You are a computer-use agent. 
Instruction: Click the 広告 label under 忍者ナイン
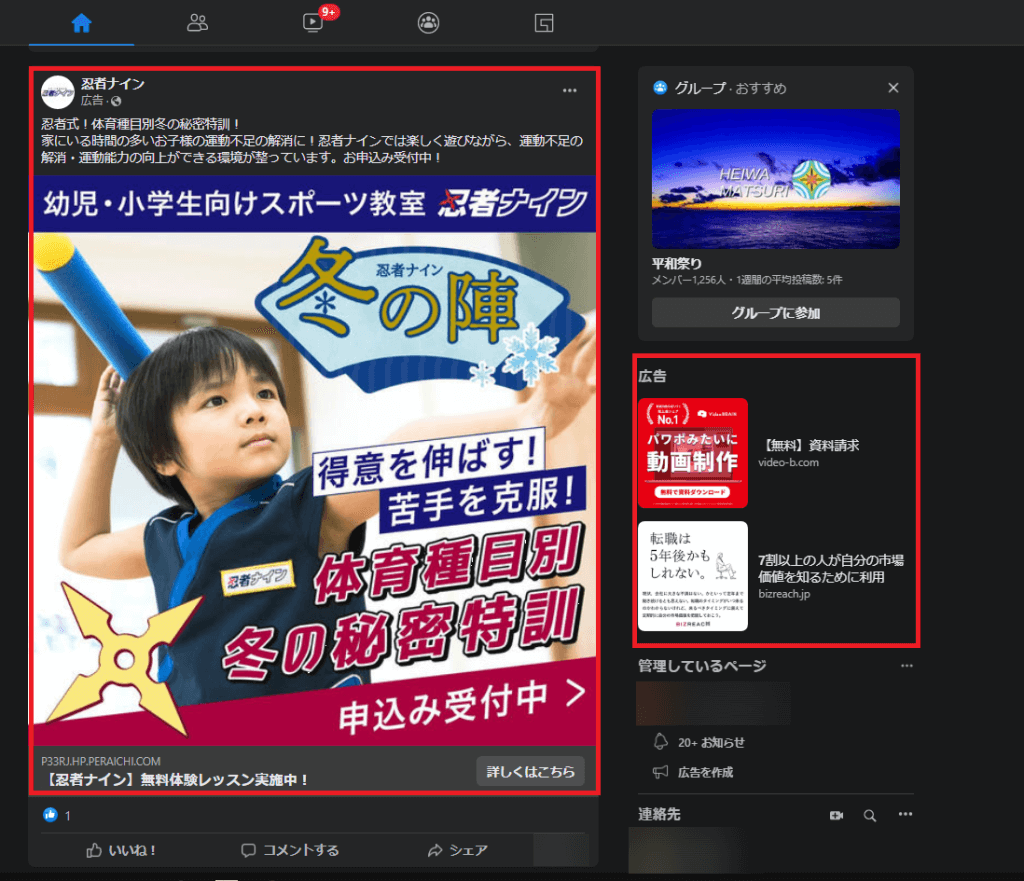pos(92,101)
